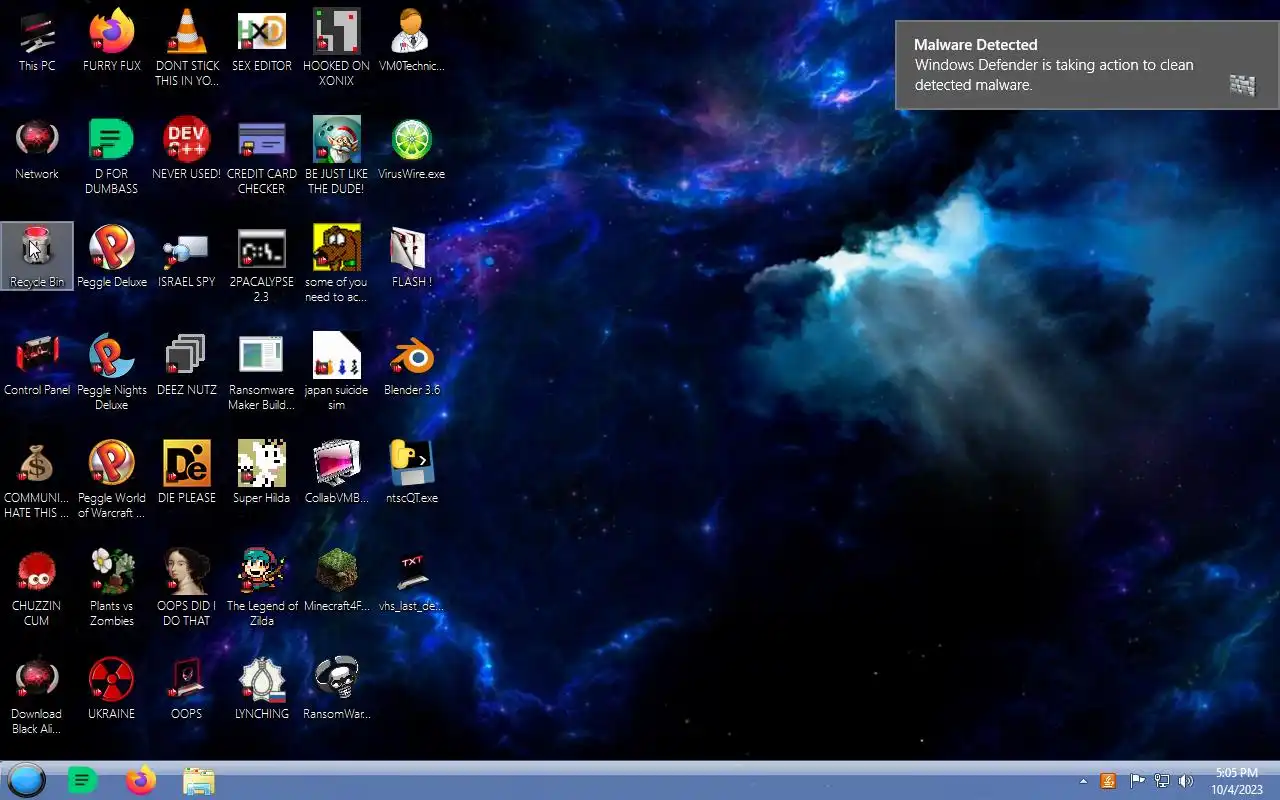Select the Minecraft4F... grass block icon
This screenshot has width=1280, height=800.
[x=337, y=582]
